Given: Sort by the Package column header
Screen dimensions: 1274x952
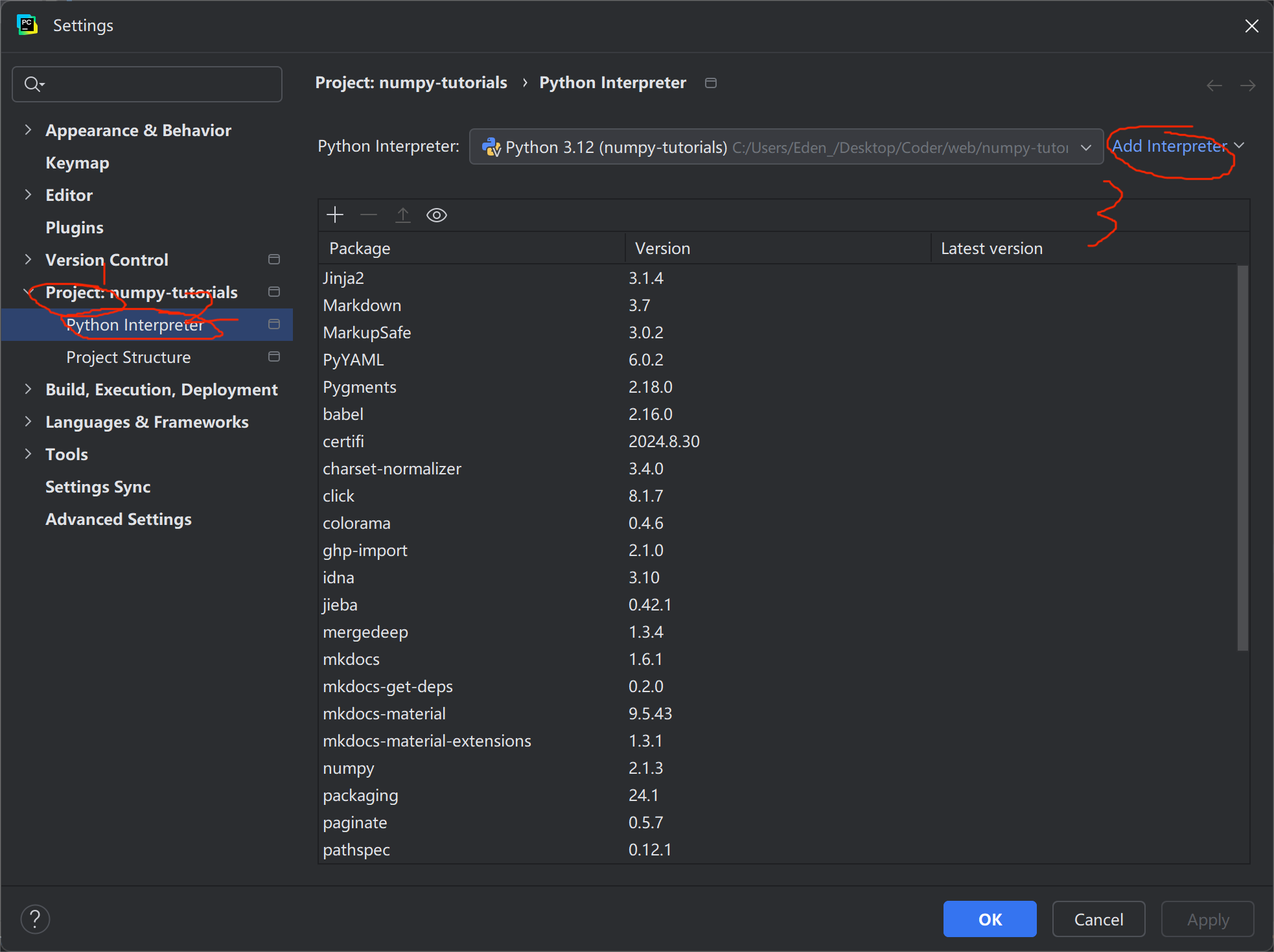Looking at the screenshot, I should (x=472, y=248).
